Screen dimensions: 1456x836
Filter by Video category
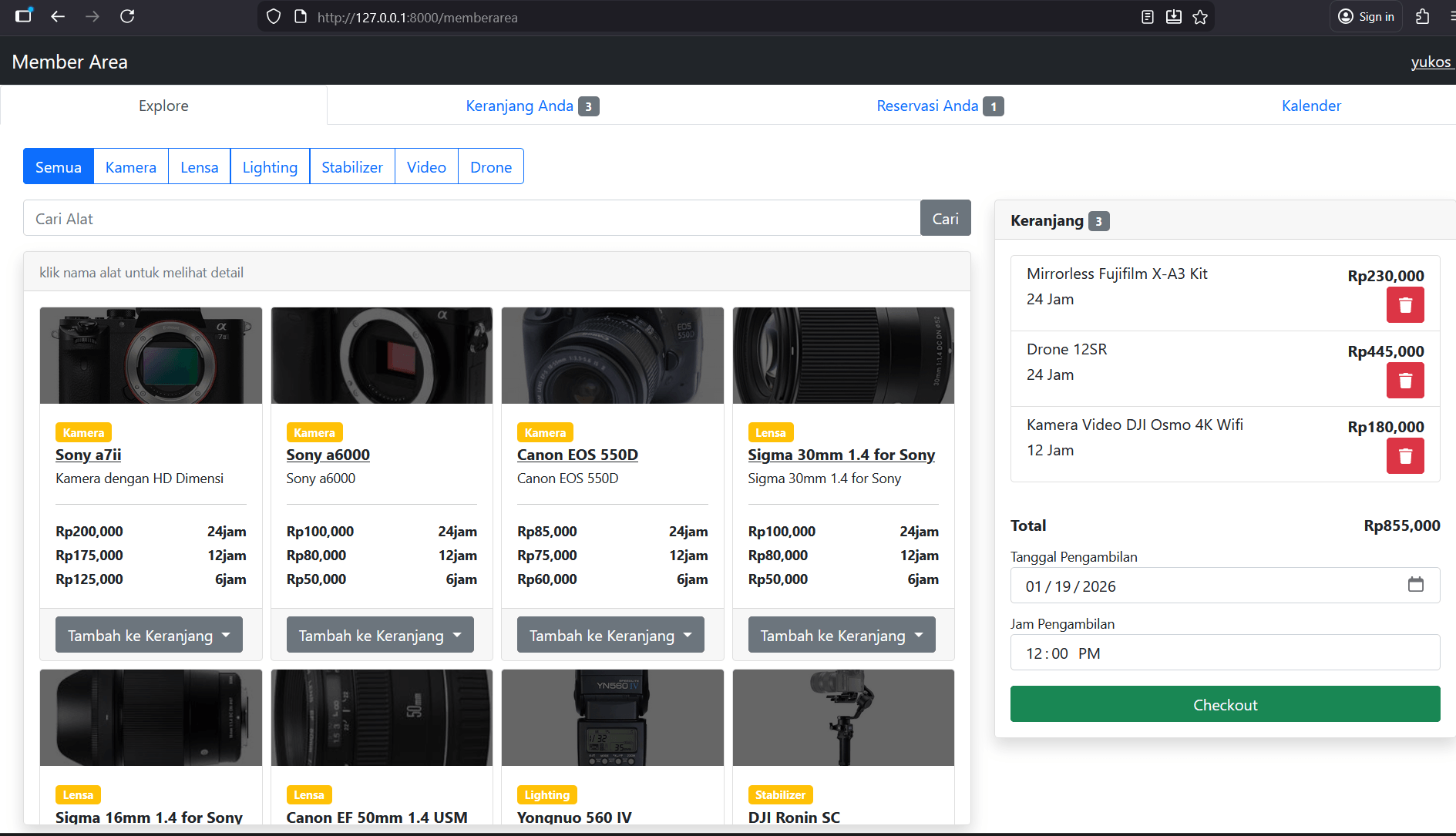click(x=426, y=166)
